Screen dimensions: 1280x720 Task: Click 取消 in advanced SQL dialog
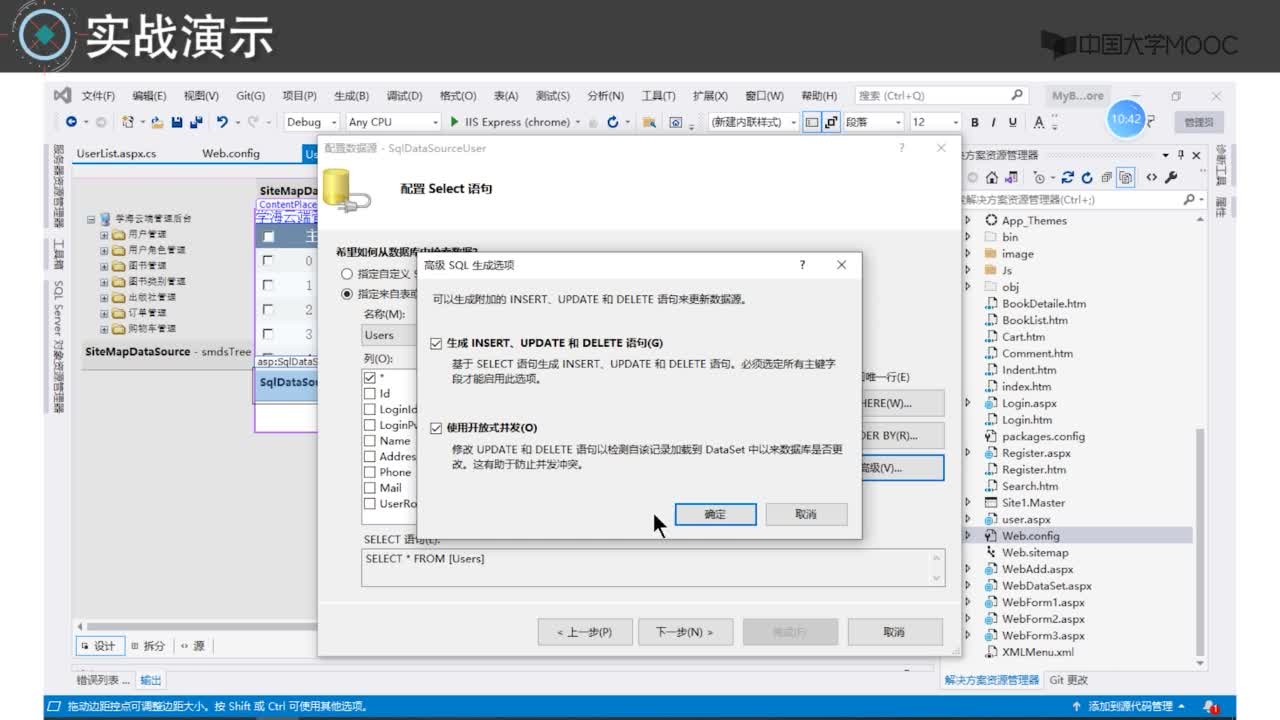[806, 514]
